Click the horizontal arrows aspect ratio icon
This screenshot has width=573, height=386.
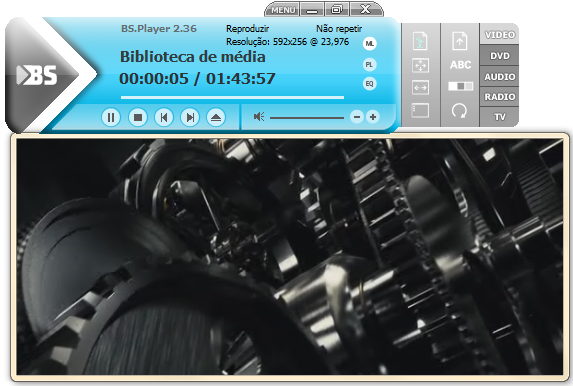(x=420, y=88)
